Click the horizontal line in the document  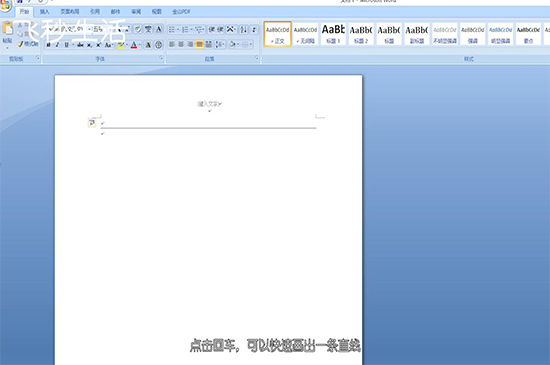point(208,128)
